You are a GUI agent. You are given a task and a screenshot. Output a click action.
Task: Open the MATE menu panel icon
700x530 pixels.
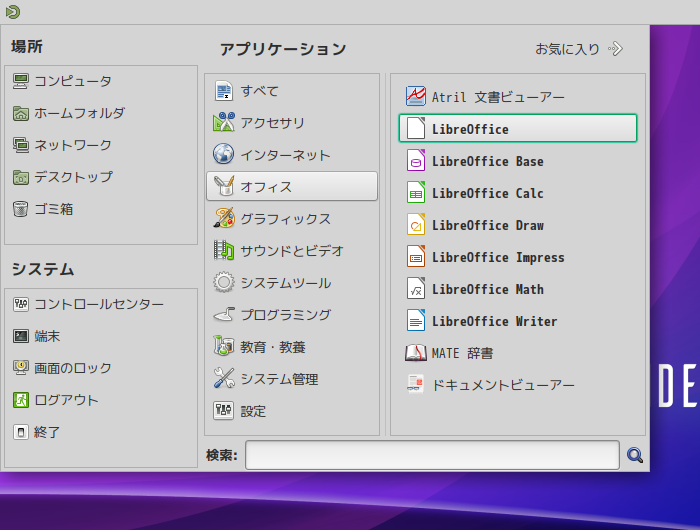pyautogui.click(x=12, y=12)
